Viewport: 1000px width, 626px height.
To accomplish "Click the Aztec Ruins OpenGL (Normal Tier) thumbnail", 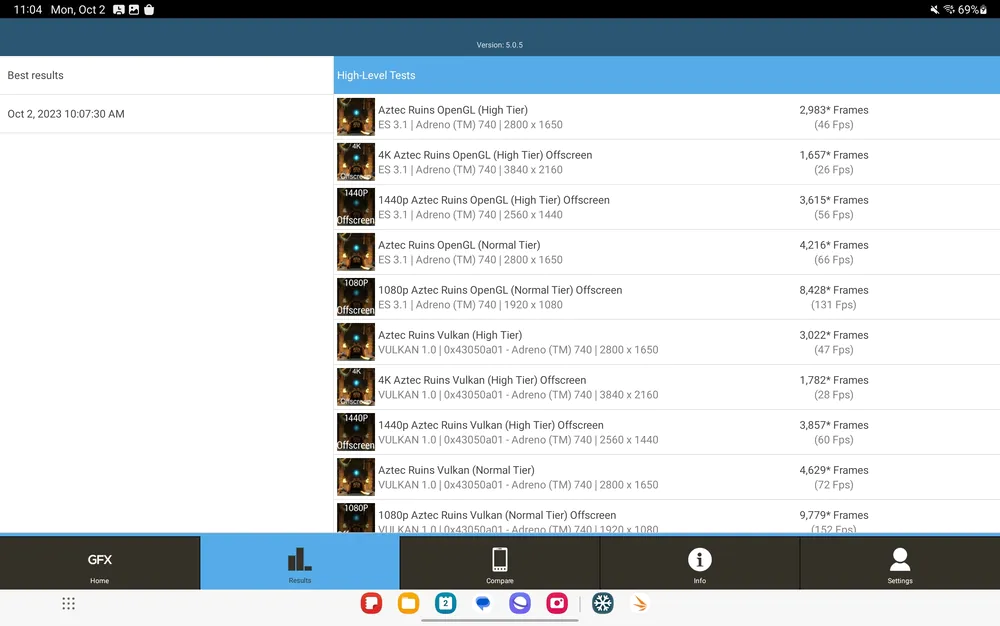I will tap(356, 252).
